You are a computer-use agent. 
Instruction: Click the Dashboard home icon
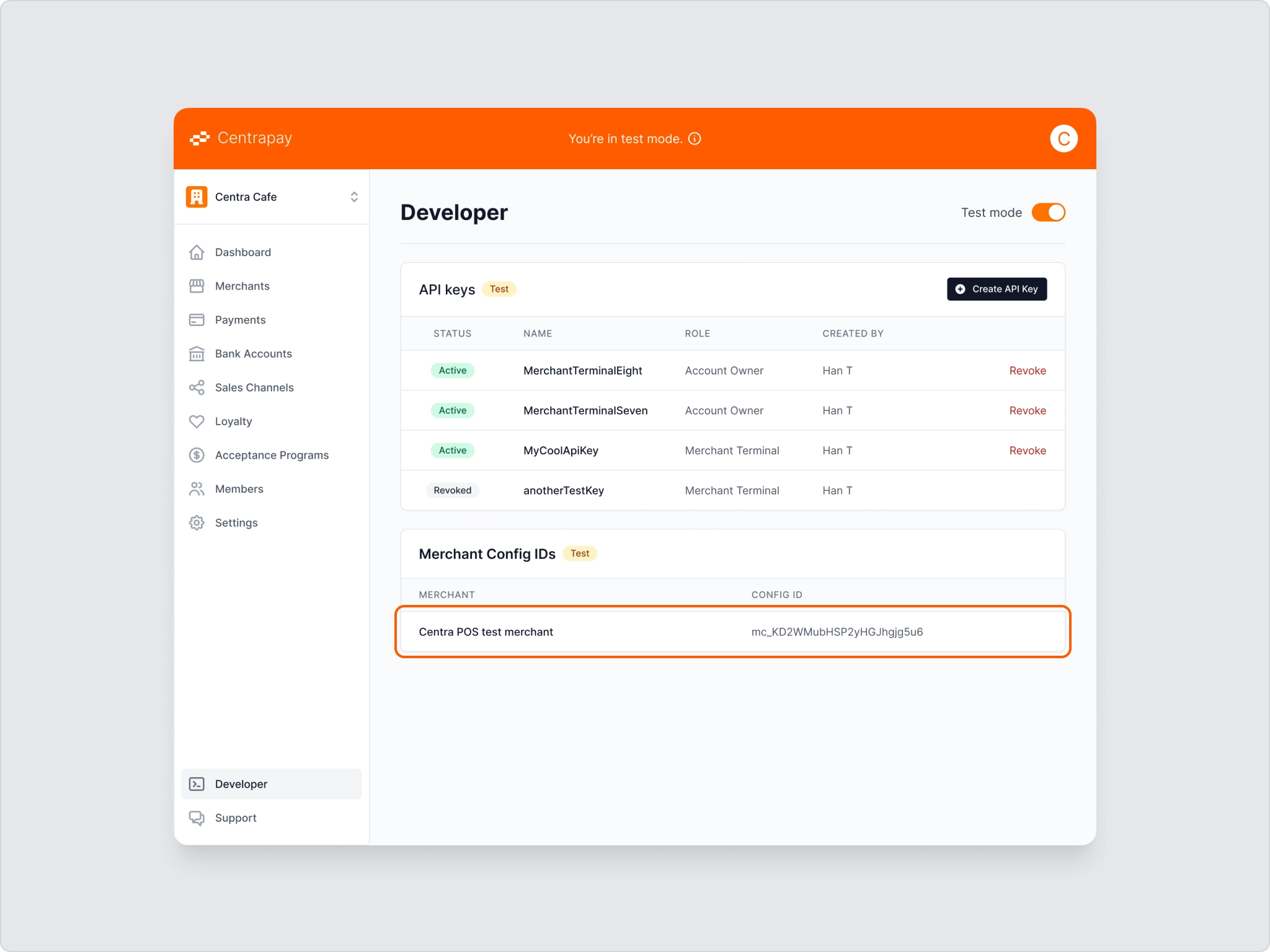point(197,252)
